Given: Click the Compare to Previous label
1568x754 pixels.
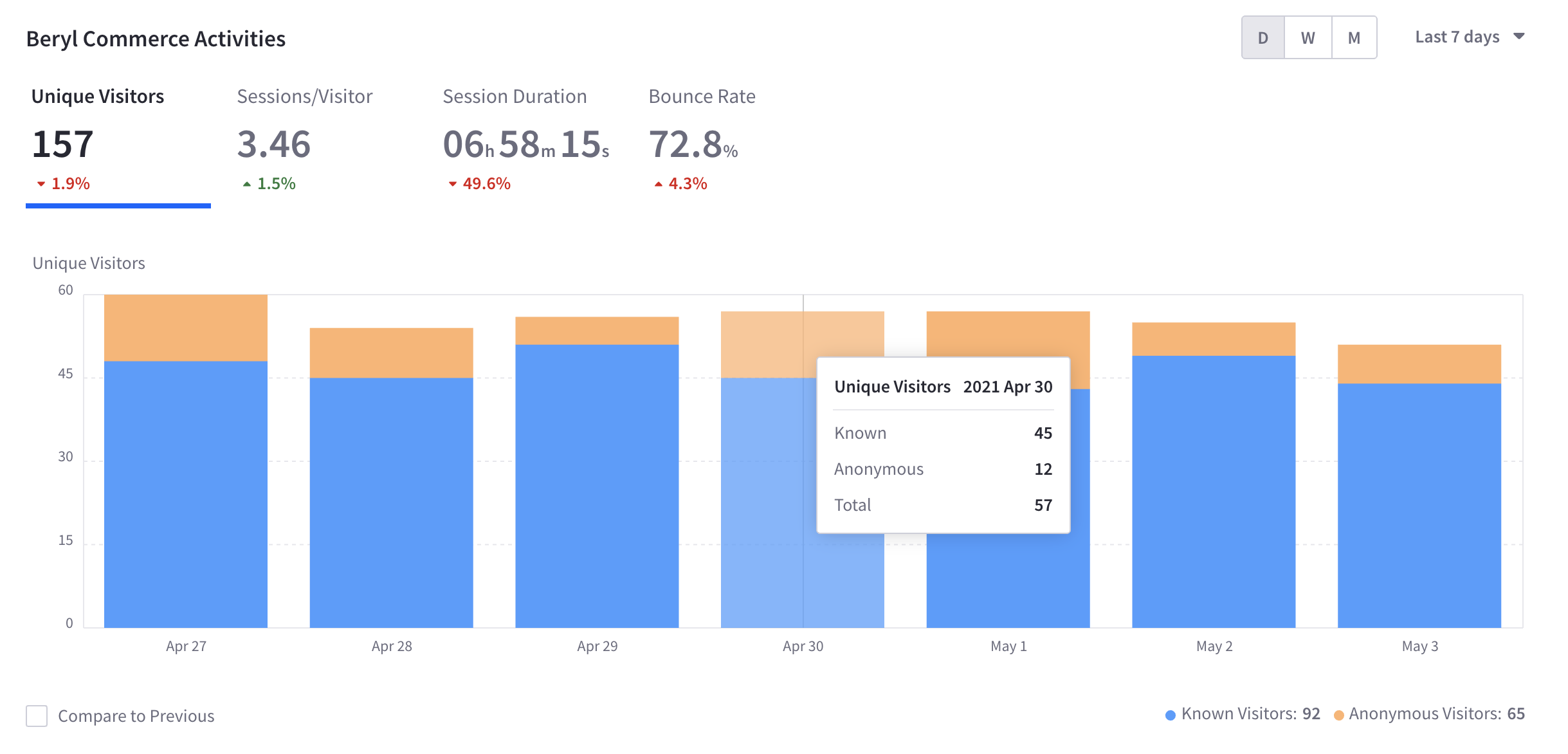Looking at the screenshot, I should (x=136, y=716).
